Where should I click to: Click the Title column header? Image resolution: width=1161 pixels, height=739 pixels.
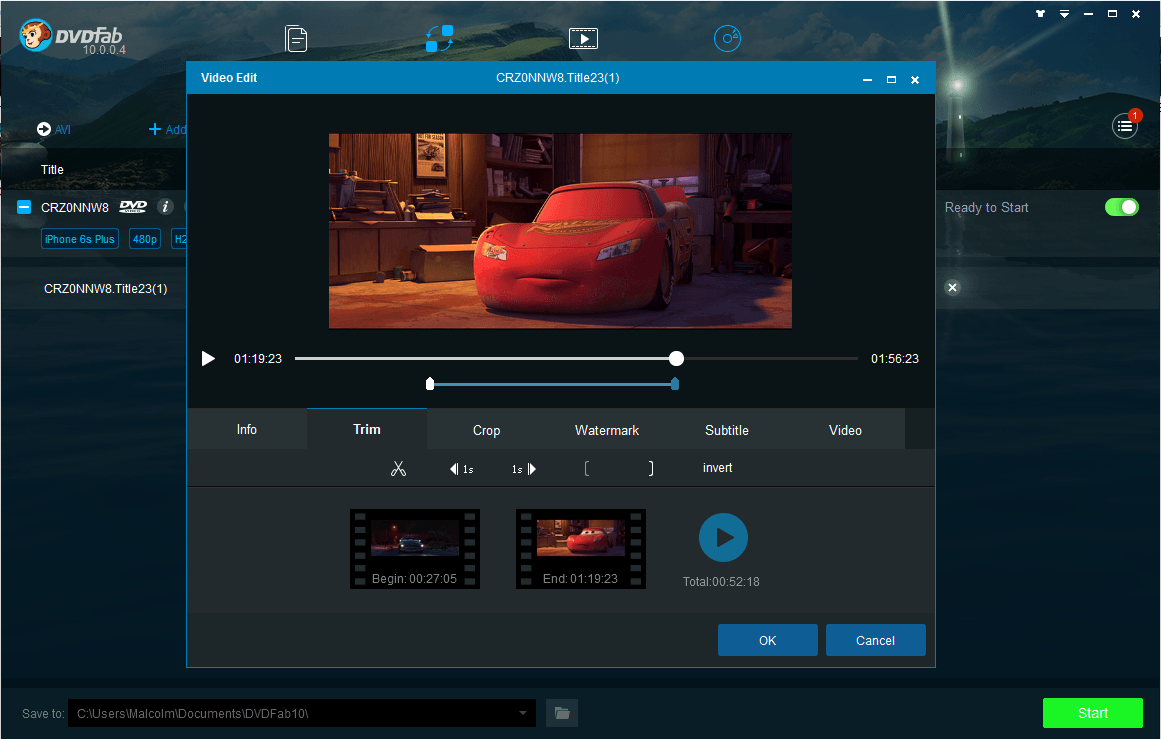52,170
